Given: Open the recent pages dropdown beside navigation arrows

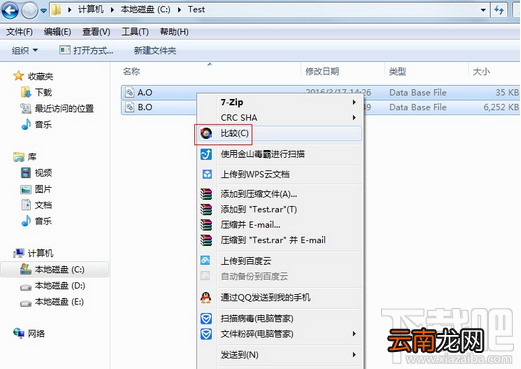Looking at the screenshot, I should pyautogui.click(x=44, y=10).
